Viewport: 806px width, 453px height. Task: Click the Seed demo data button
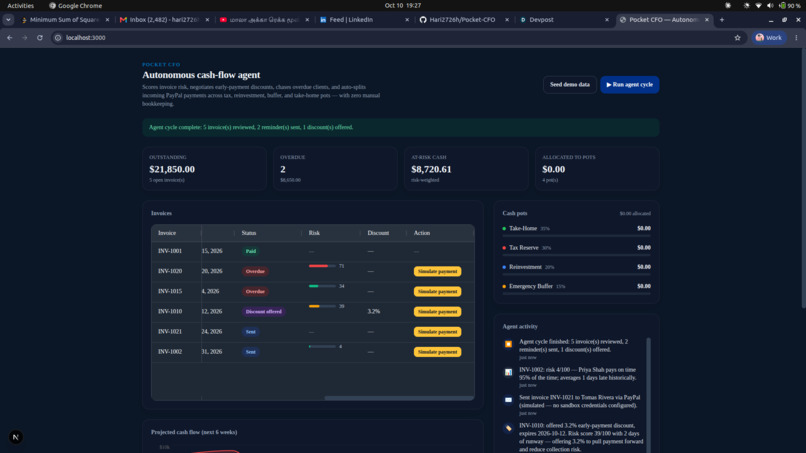pos(570,85)
